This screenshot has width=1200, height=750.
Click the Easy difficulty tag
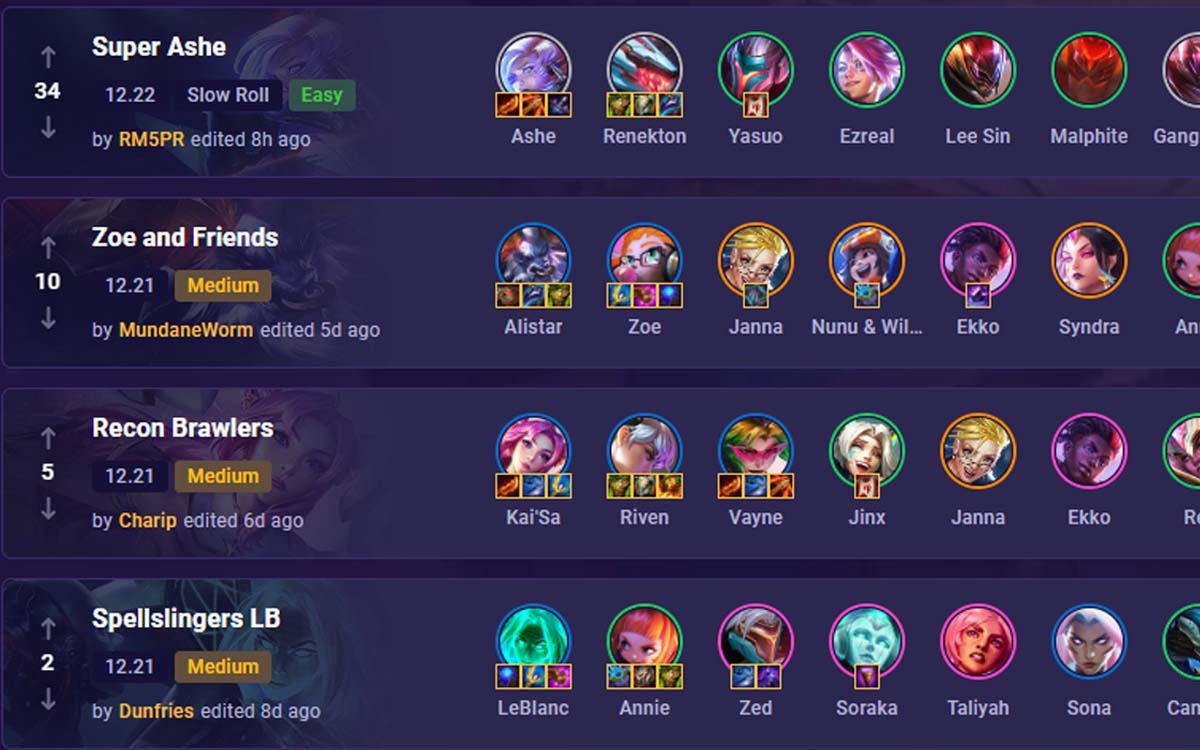322,95
